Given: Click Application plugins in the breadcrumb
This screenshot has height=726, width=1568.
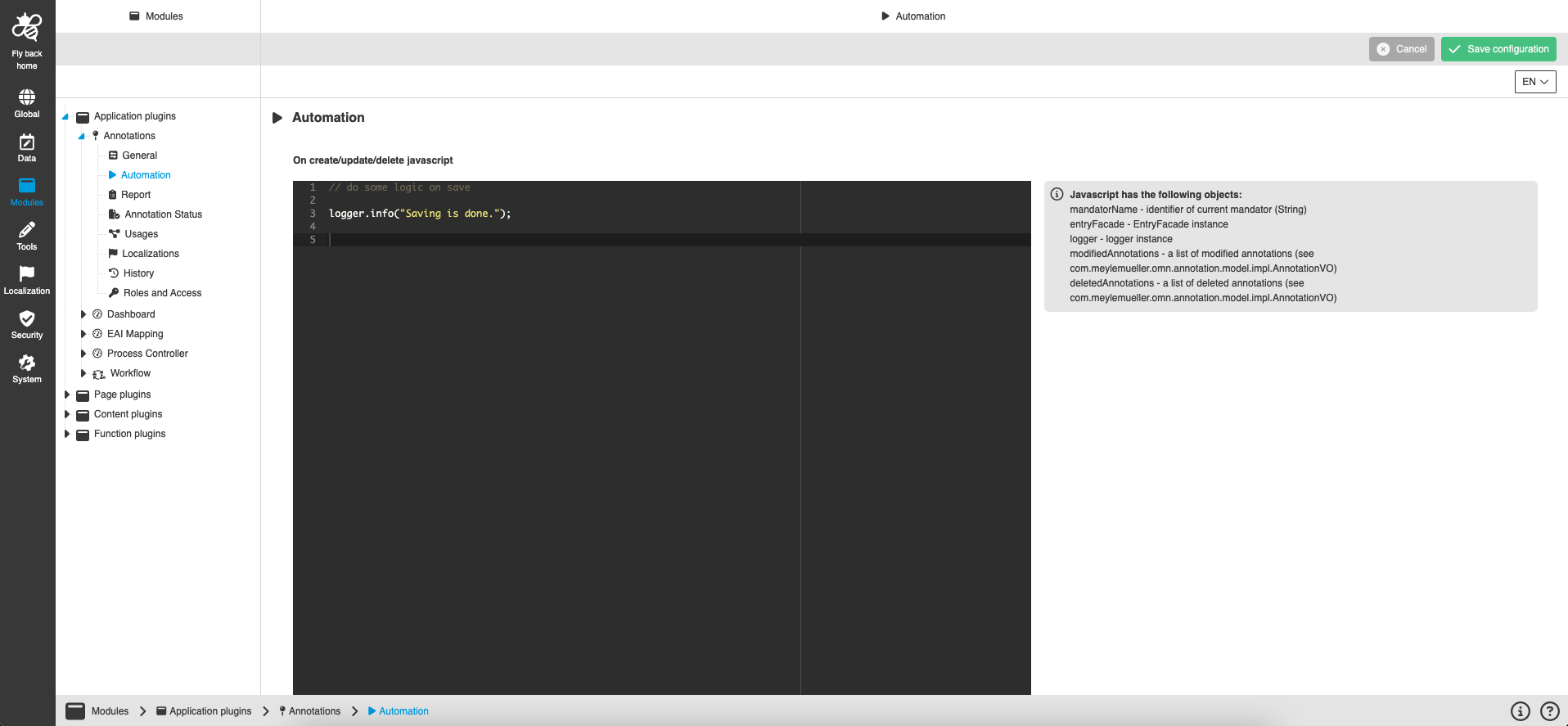Looking at the screenshot, I should (210, 711).
